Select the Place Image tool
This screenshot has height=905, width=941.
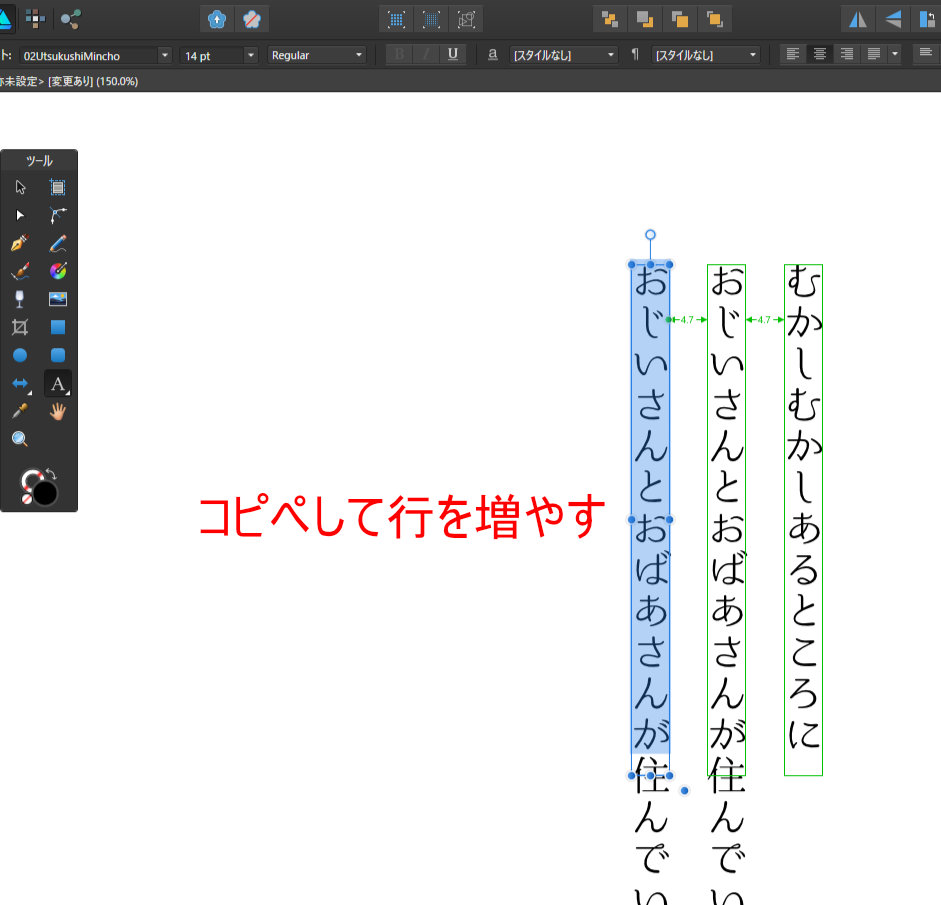[58, 299]
